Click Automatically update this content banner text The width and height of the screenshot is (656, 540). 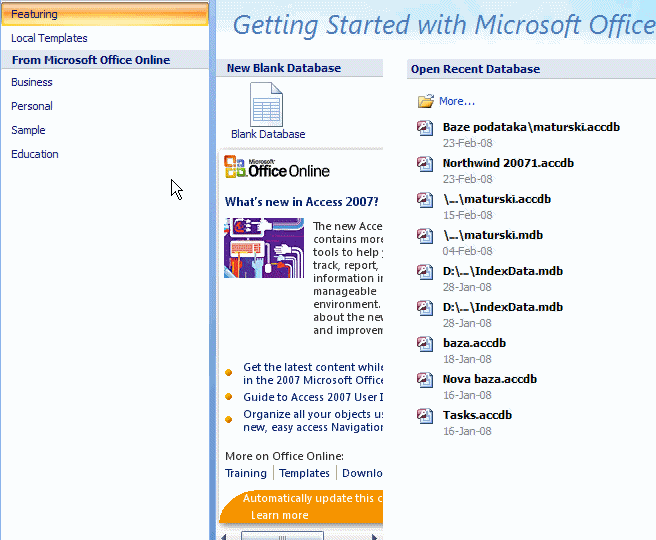click(x=313, y=498)
